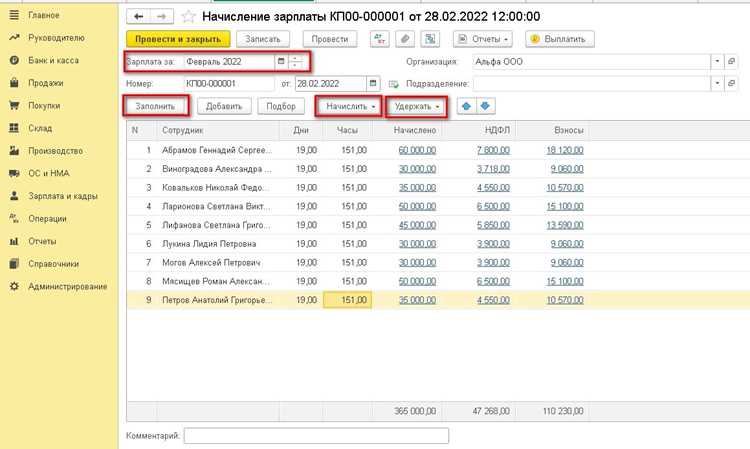
Task: Click the Номер field КП00-000001
Action: (x=229, y=84)
